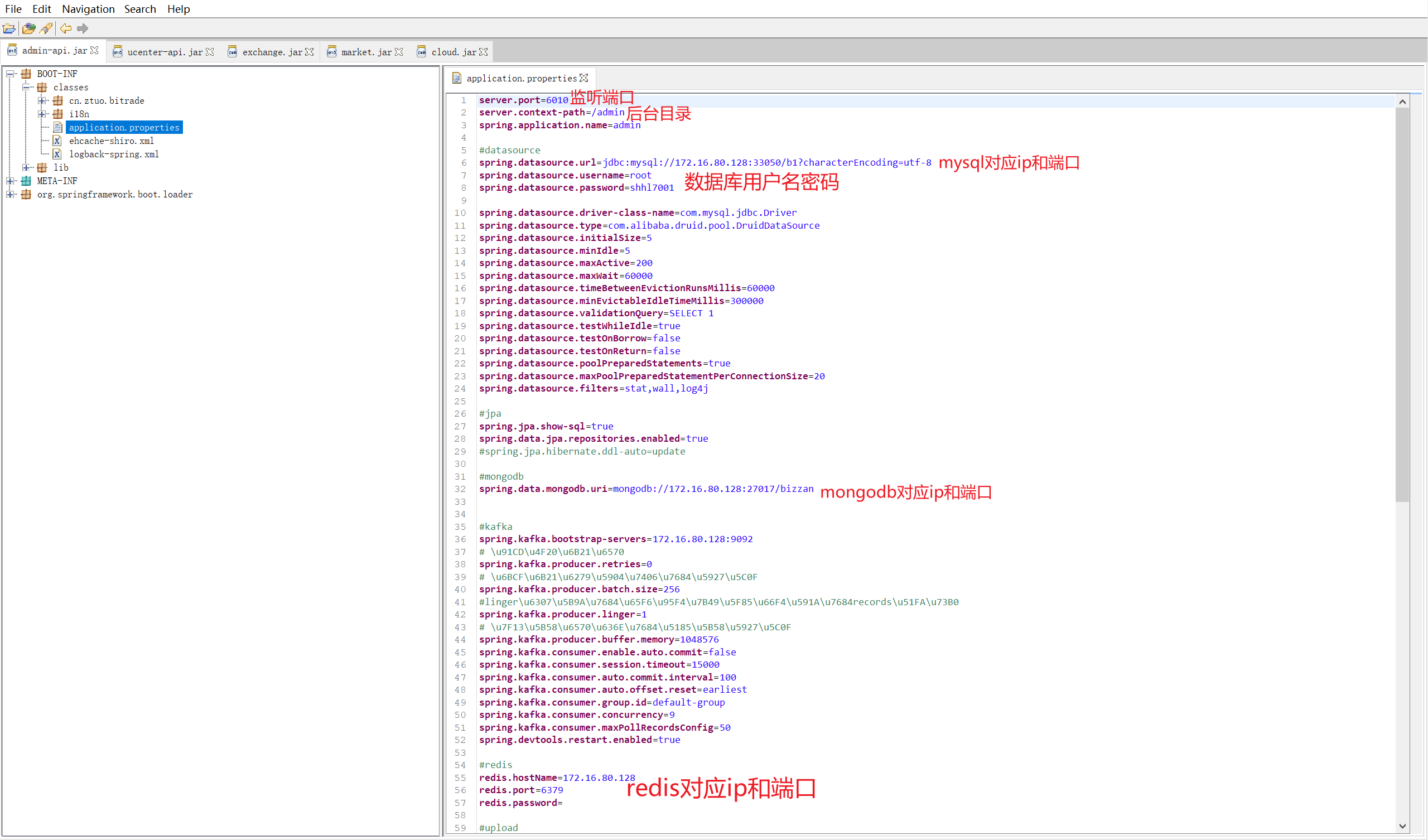Image resolution: width=1428 pixels, height=840 pixels.
Task: Select ehcache-shiro.xml in the tree
Action: click(111, 141)
